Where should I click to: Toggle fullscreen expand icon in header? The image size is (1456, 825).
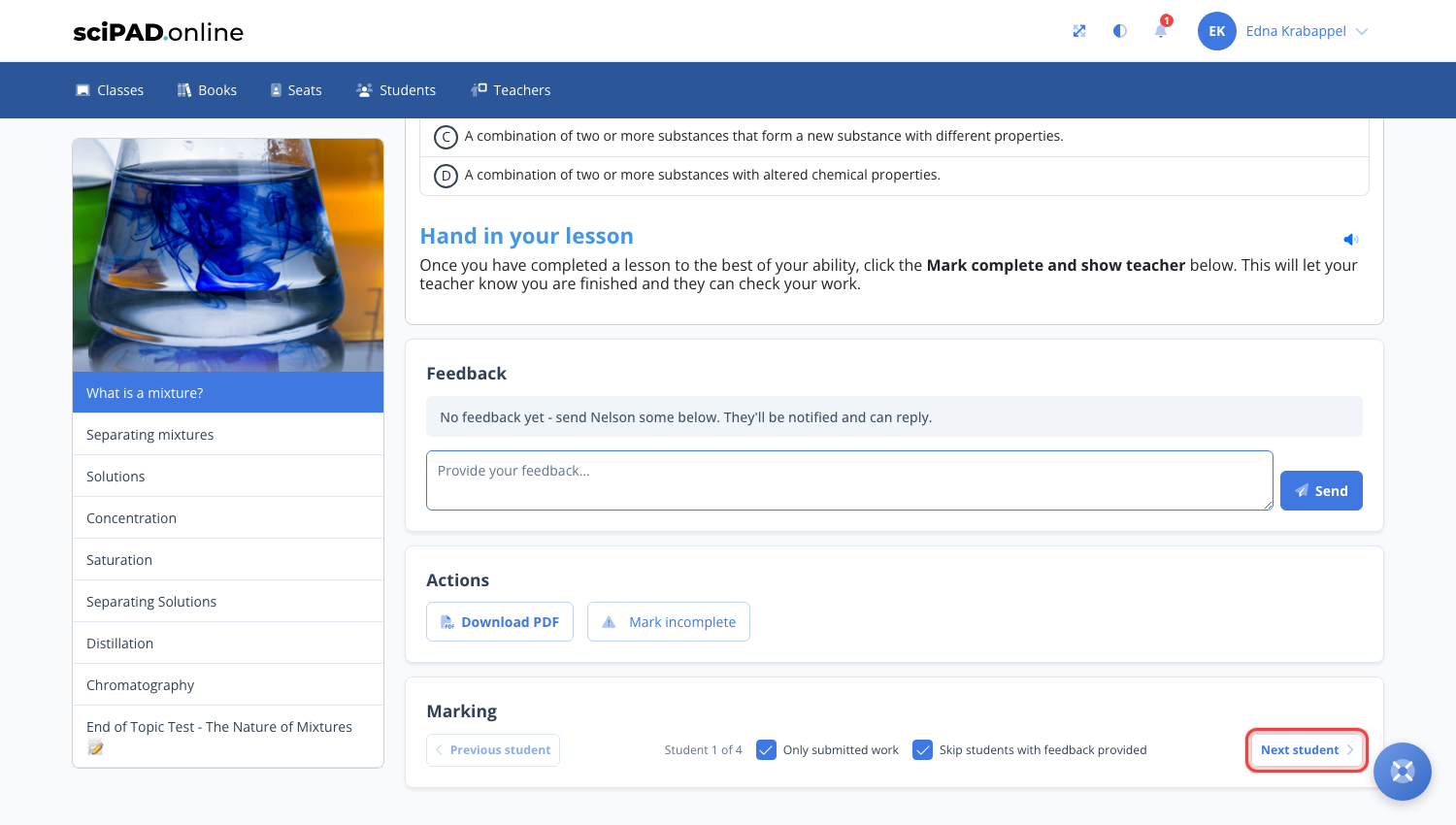pos(1078,31)
